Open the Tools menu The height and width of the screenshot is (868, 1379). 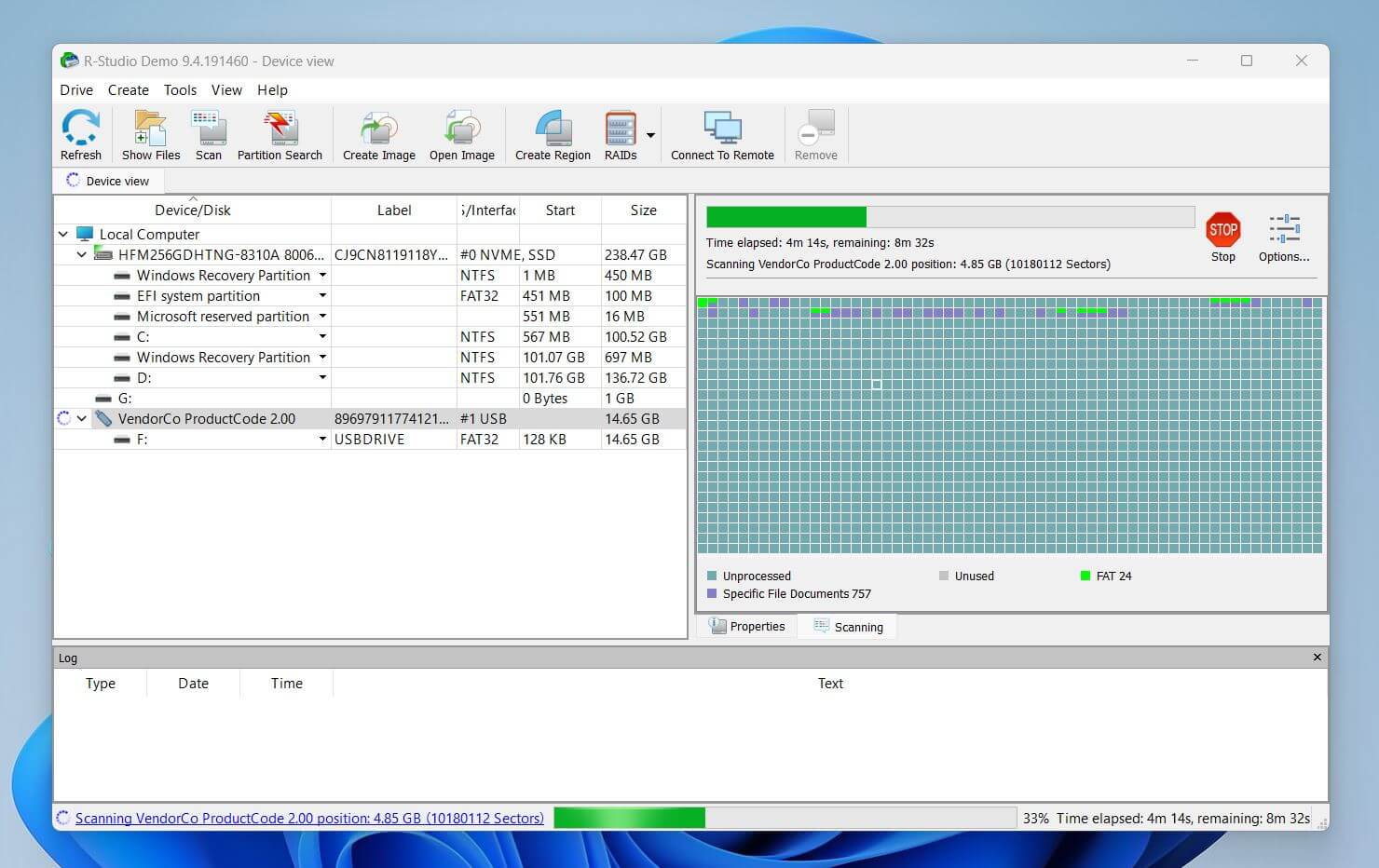[x=180, y=89]
